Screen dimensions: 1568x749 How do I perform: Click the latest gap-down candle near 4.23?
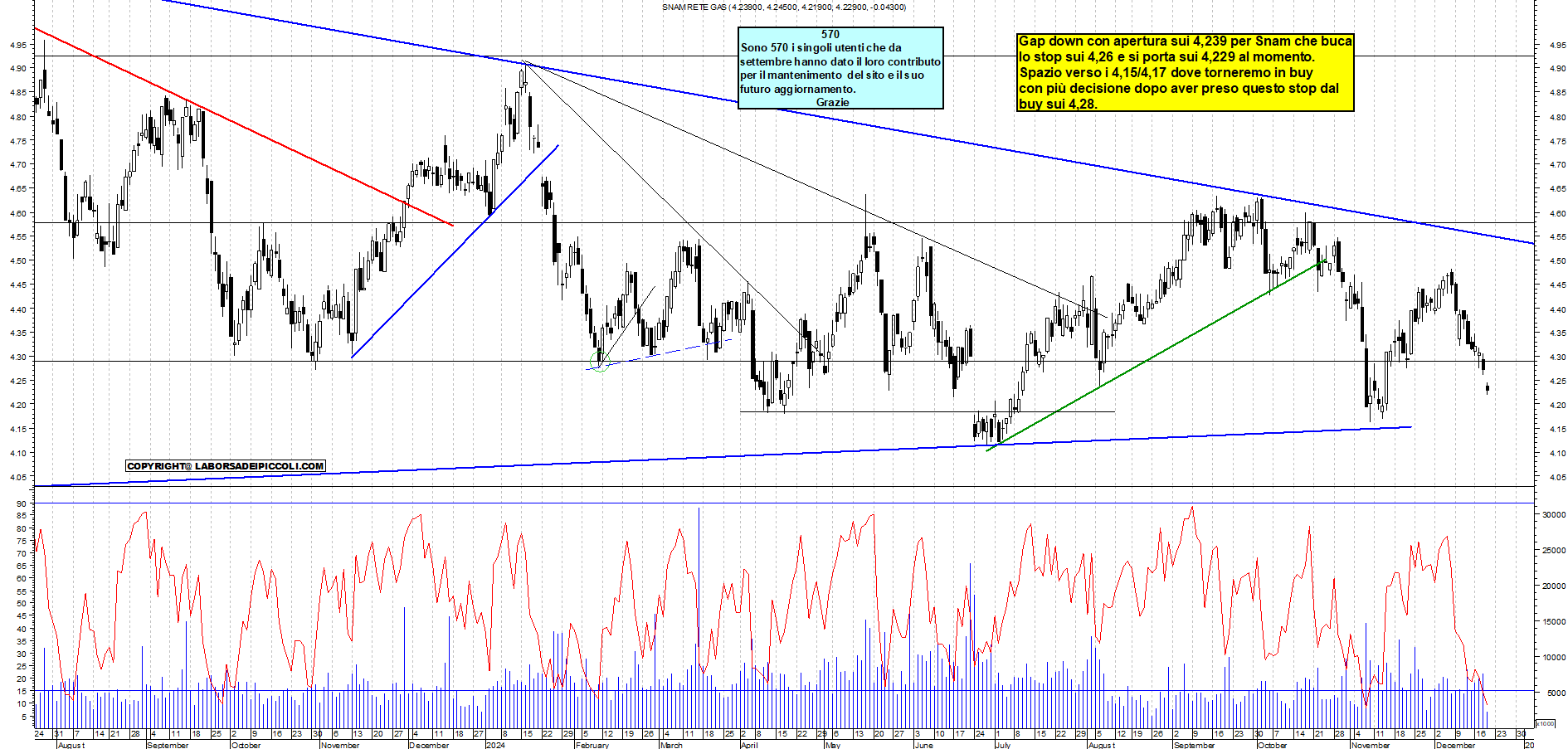(x=1488, y=387)
